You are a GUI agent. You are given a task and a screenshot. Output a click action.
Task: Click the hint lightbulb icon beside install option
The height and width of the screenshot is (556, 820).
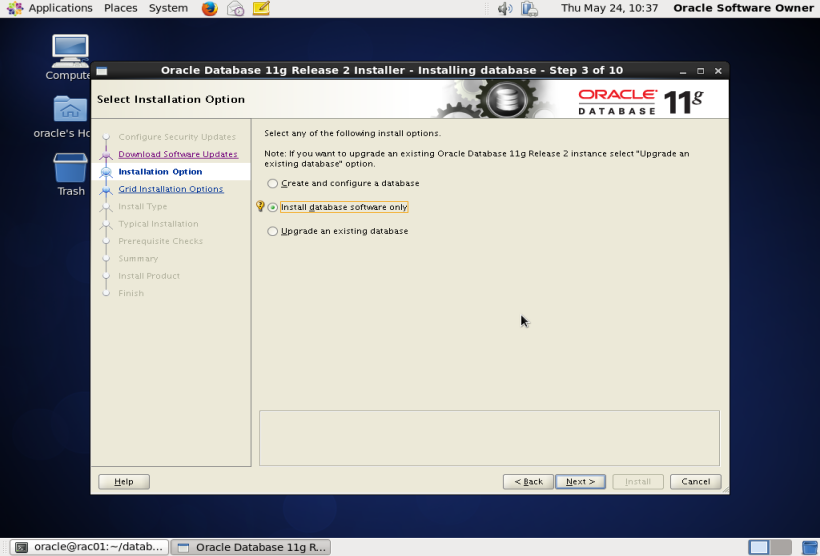coord(260,206)
